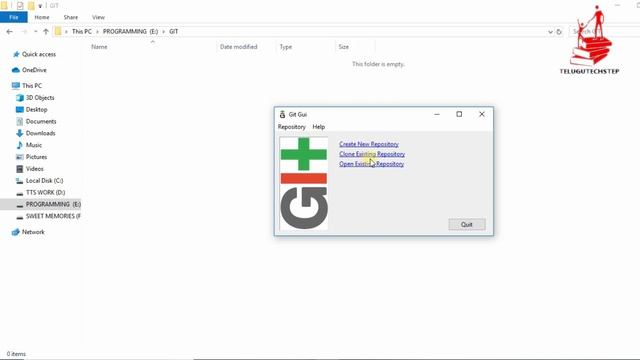Select This PC in navigation pane
The image size is (640, 360).
click(x=32, y=86)
